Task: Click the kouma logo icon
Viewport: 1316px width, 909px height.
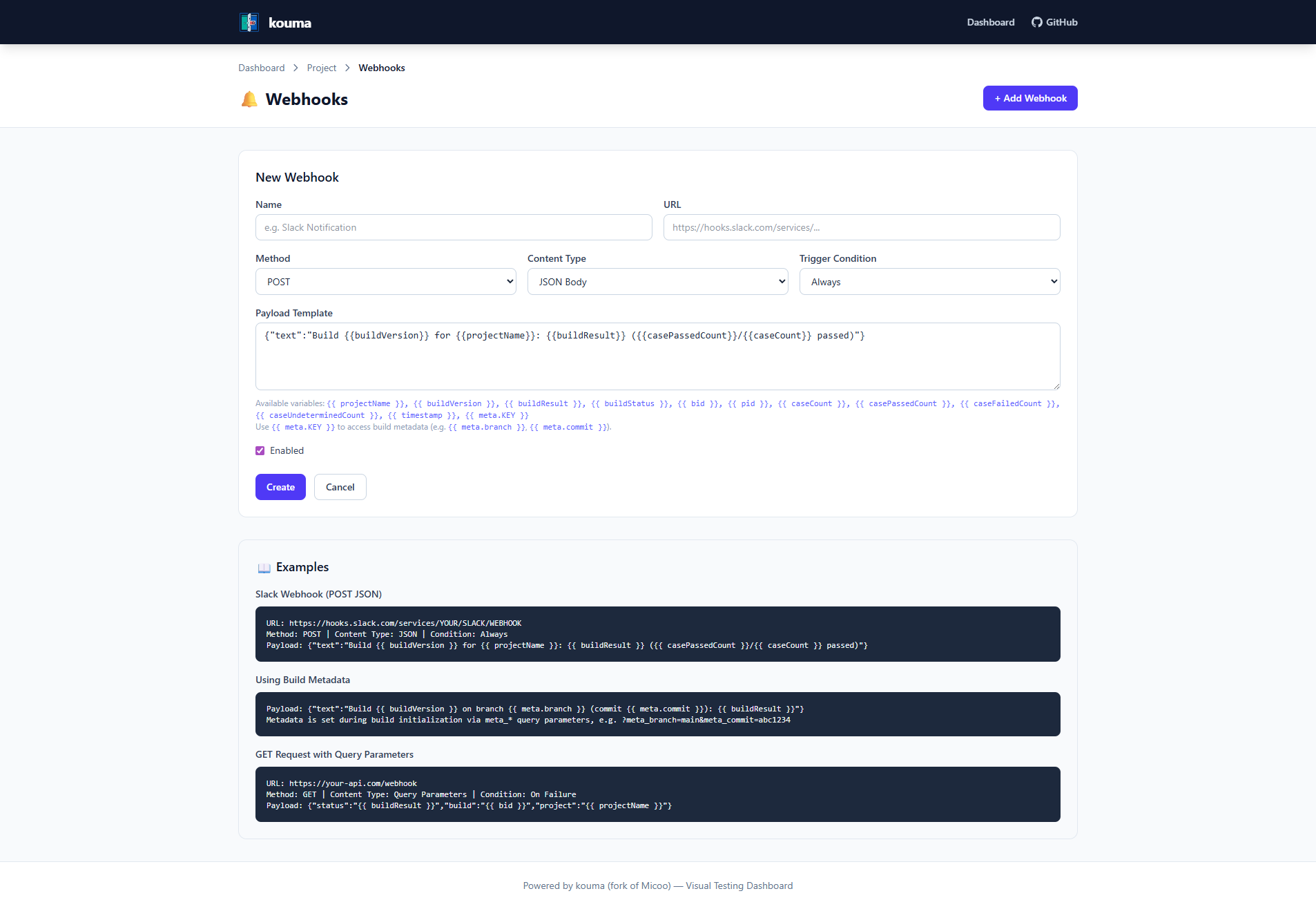Action: pos(249,22)
